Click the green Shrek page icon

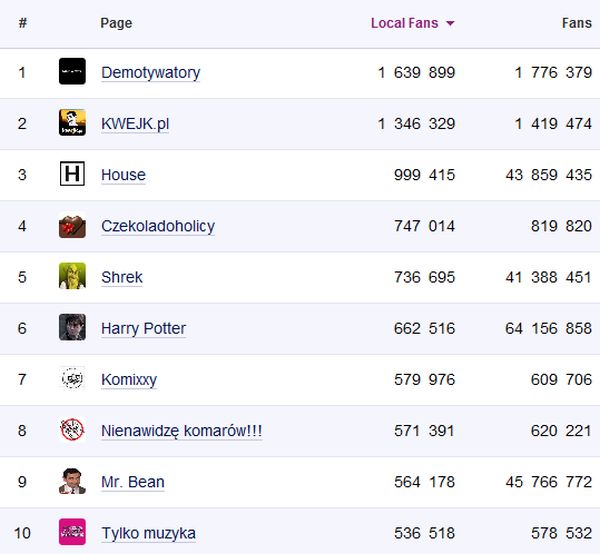(72, 277)
